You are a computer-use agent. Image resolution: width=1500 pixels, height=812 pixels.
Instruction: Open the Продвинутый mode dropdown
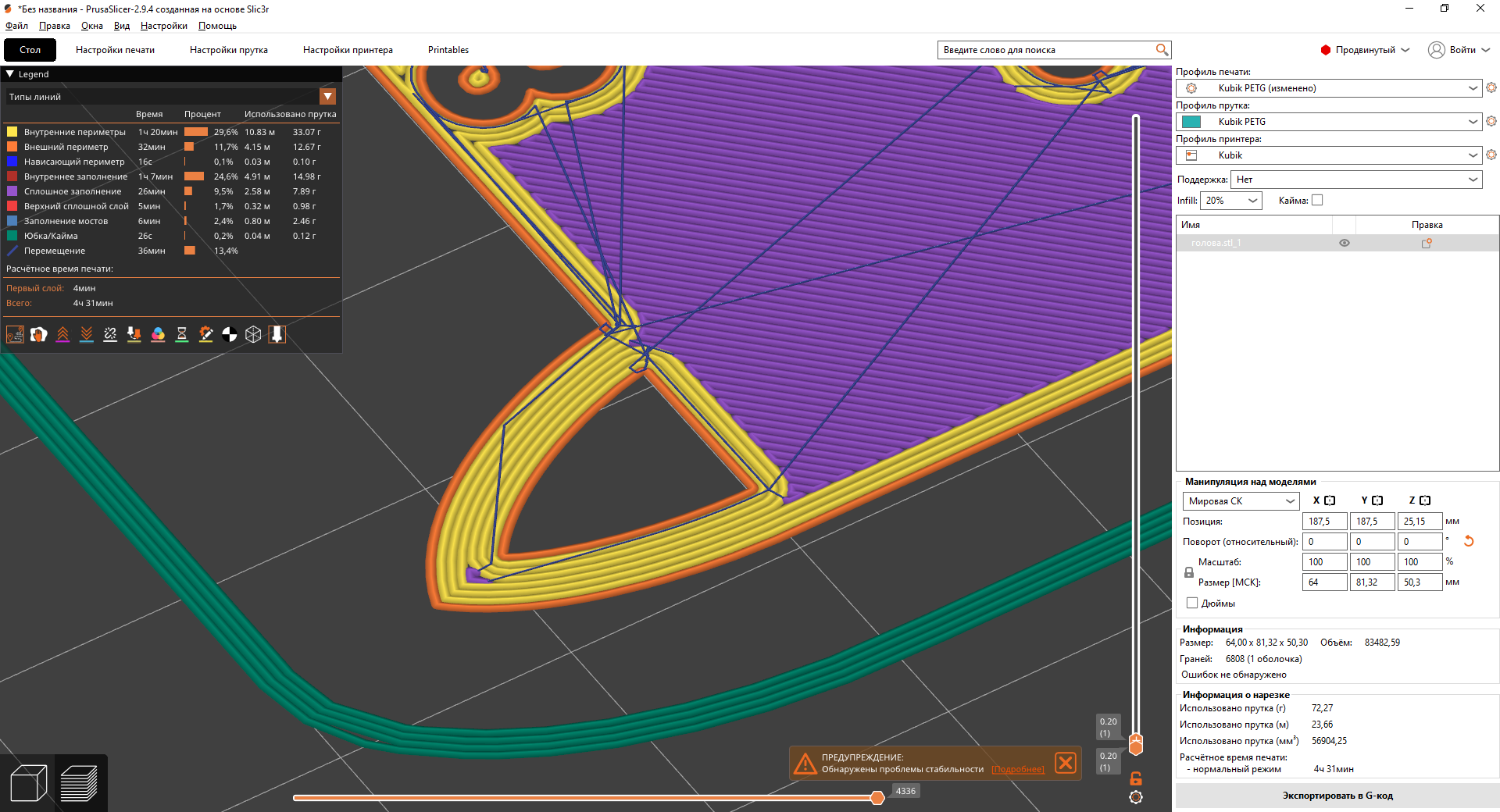click(1365, 50)
